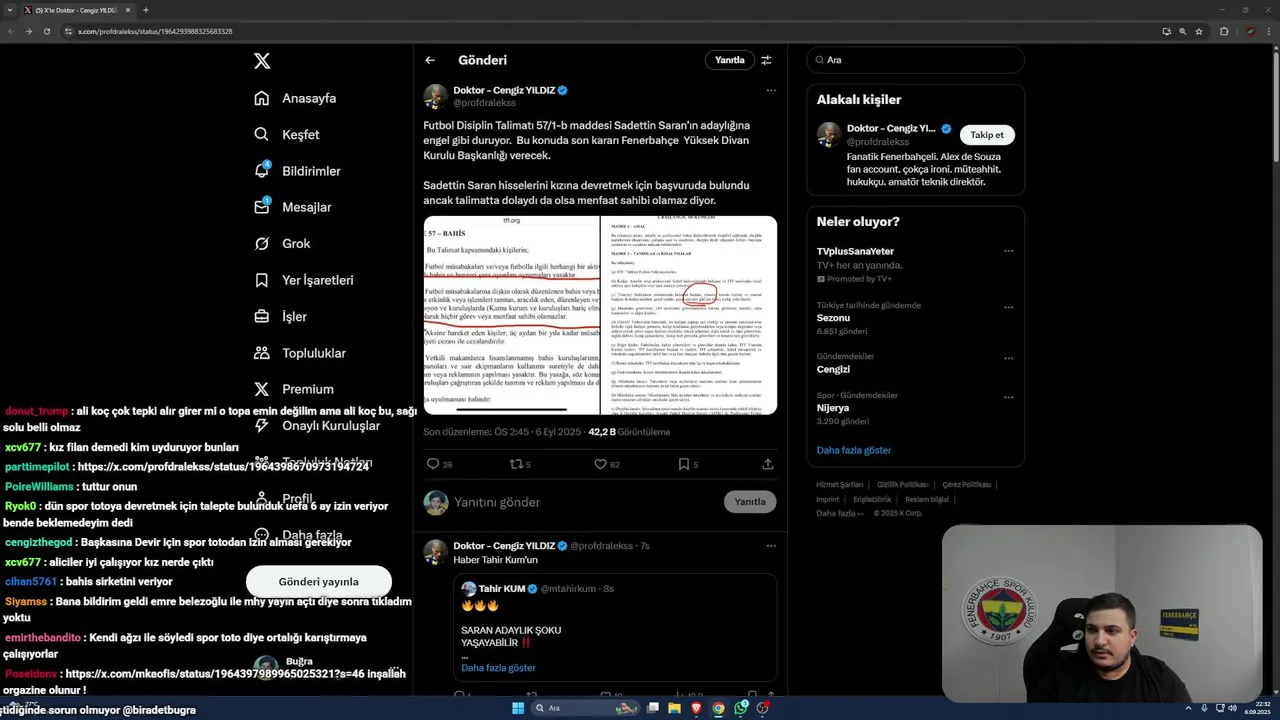The height and width of the screenshot is (720, 1280).
Task: Open Bildirimler notifications page
Action: (x=297, y=171)
